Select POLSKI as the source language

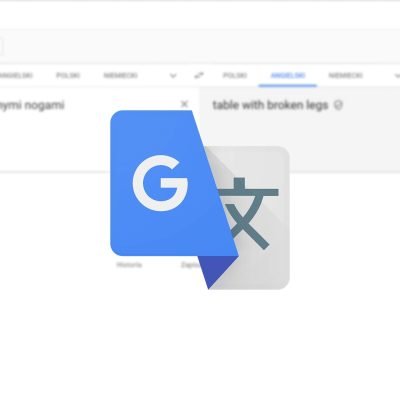[x=68, y=76]
